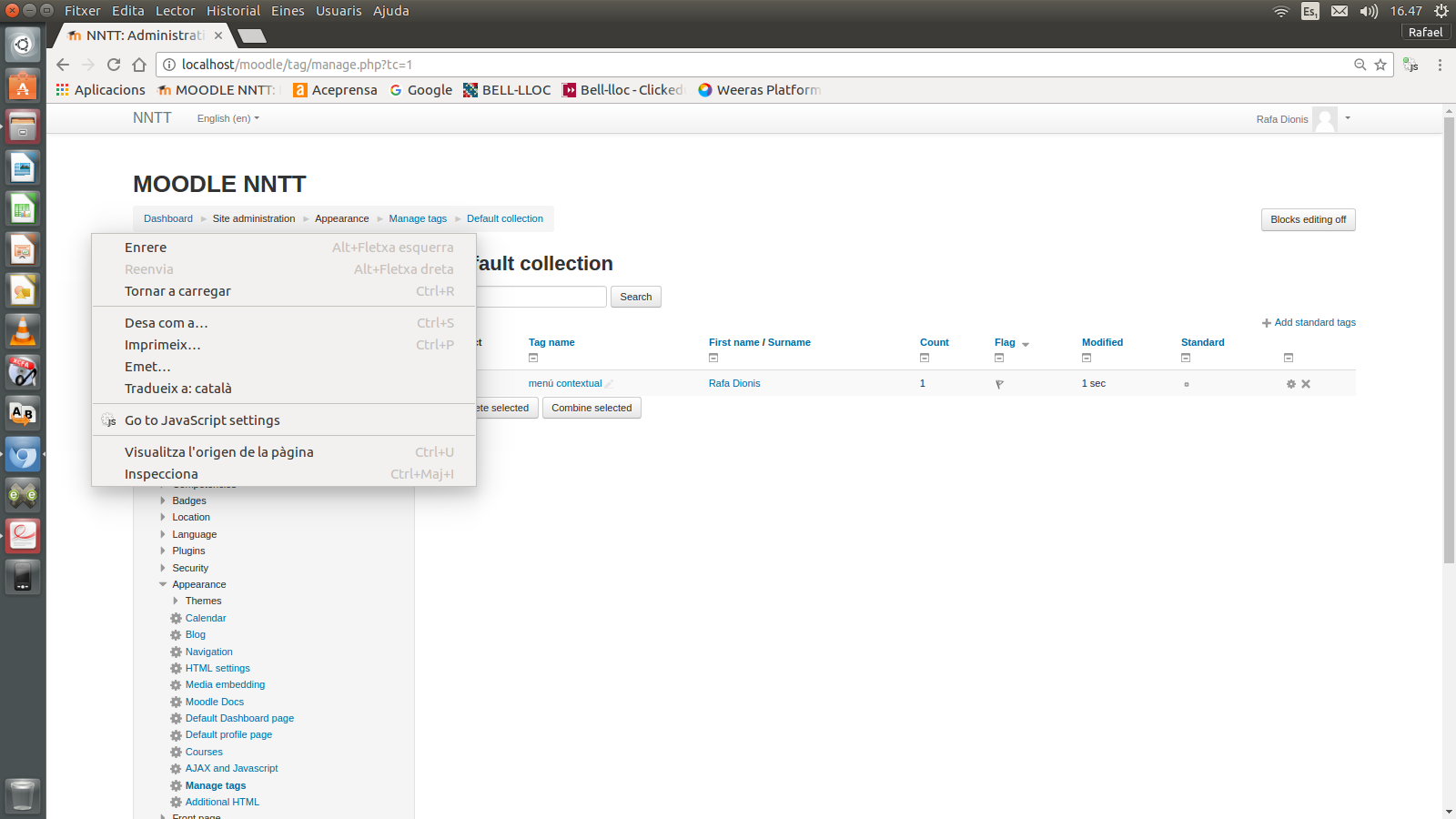Click site information icon before localhost URL

pyautogui.click(x=168, y=65)
